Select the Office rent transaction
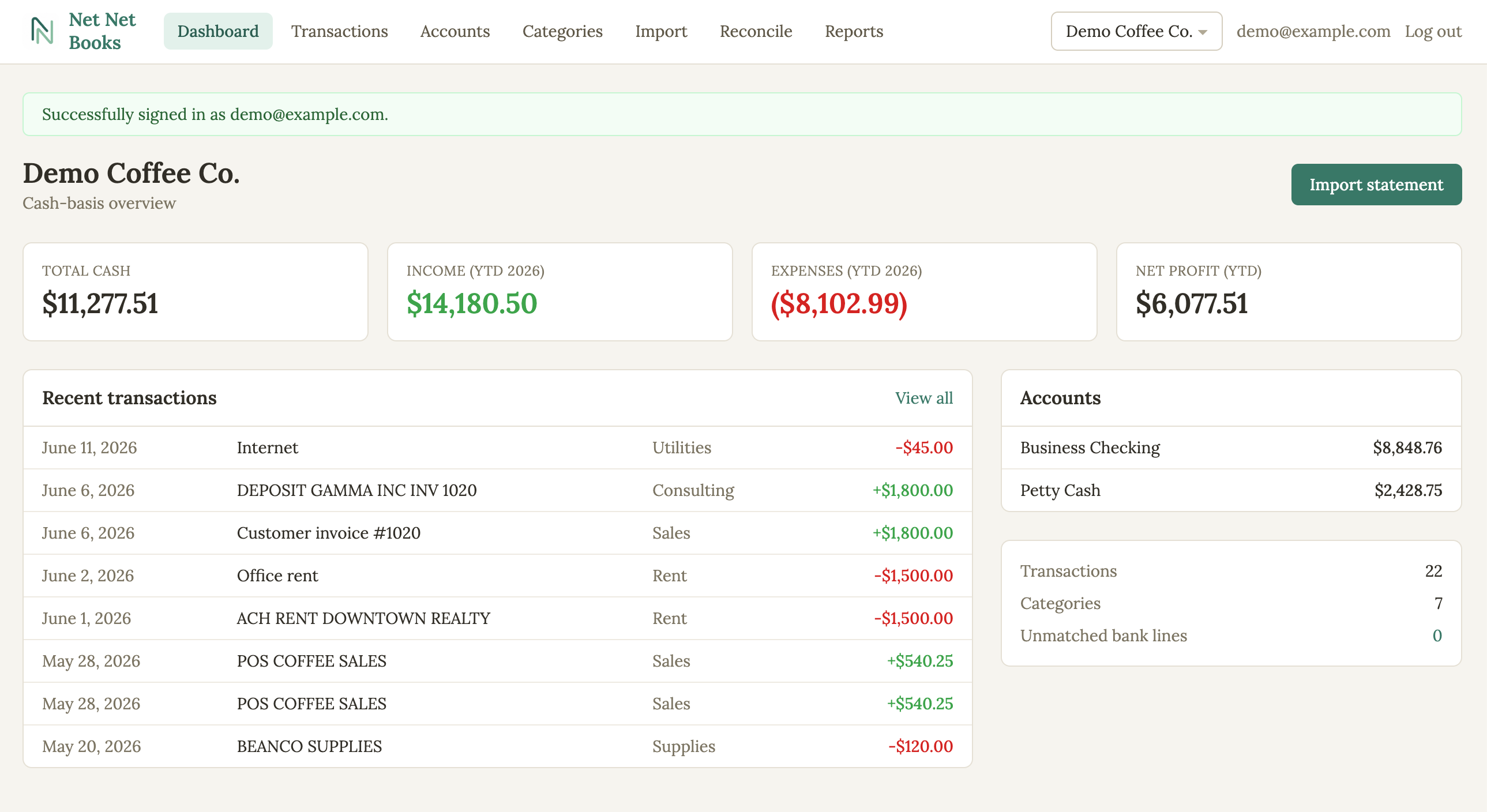1487x812 pixels. [498, 576]
